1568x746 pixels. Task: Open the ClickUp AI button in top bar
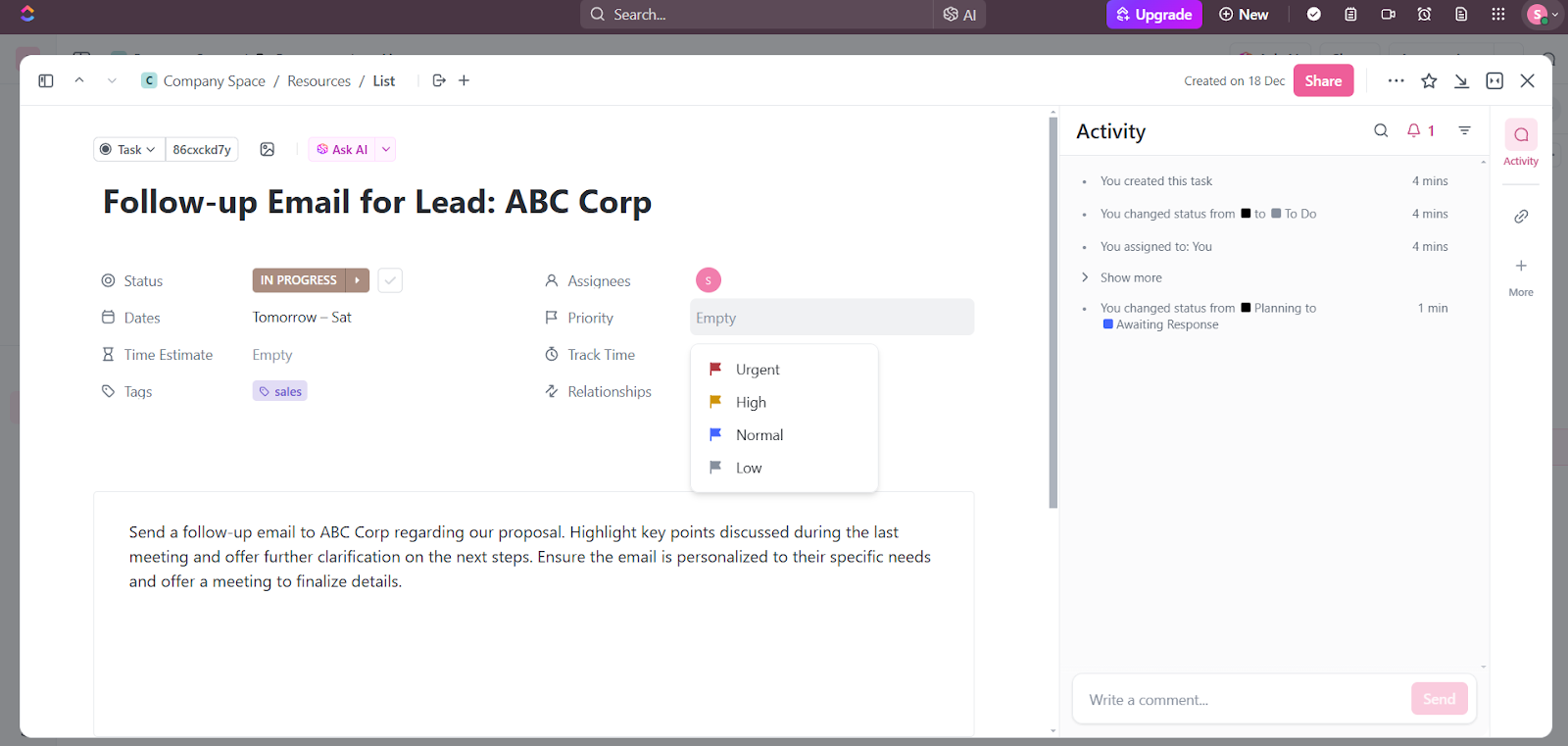(959, 15)
